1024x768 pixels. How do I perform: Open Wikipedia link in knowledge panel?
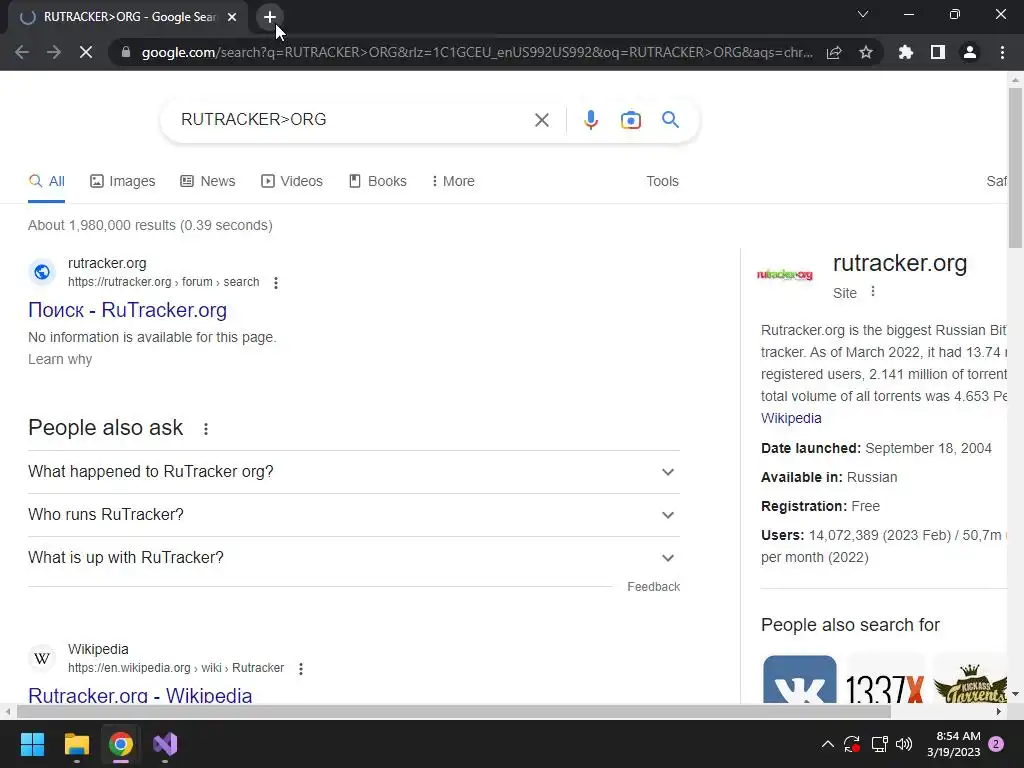(791, 419)
